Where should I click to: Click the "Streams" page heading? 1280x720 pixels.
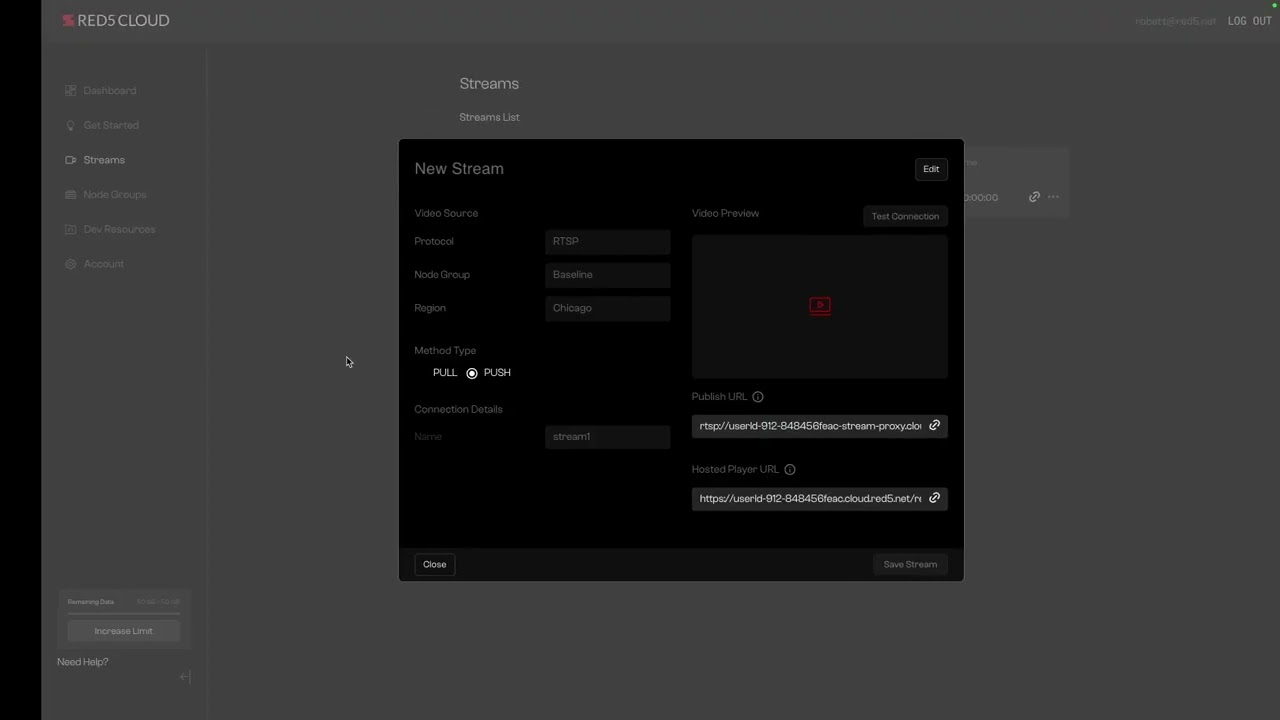pyautogui.click(x=489, y=84)
